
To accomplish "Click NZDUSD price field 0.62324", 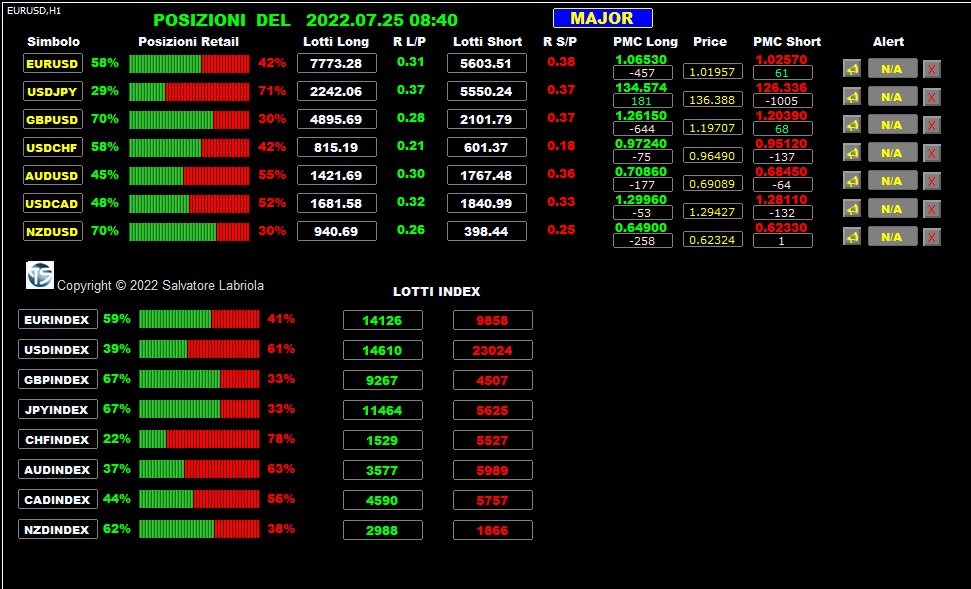I will click(713, 240).
